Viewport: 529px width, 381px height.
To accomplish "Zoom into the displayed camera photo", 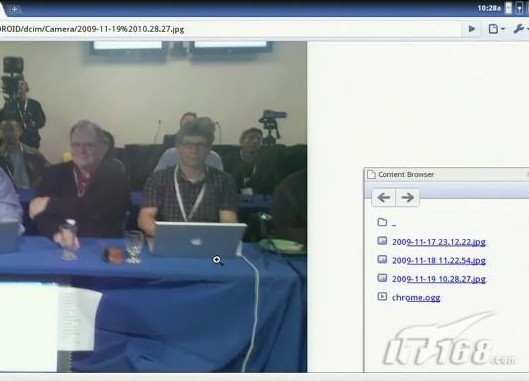I will pyautogui.click(x=154, y=207).
